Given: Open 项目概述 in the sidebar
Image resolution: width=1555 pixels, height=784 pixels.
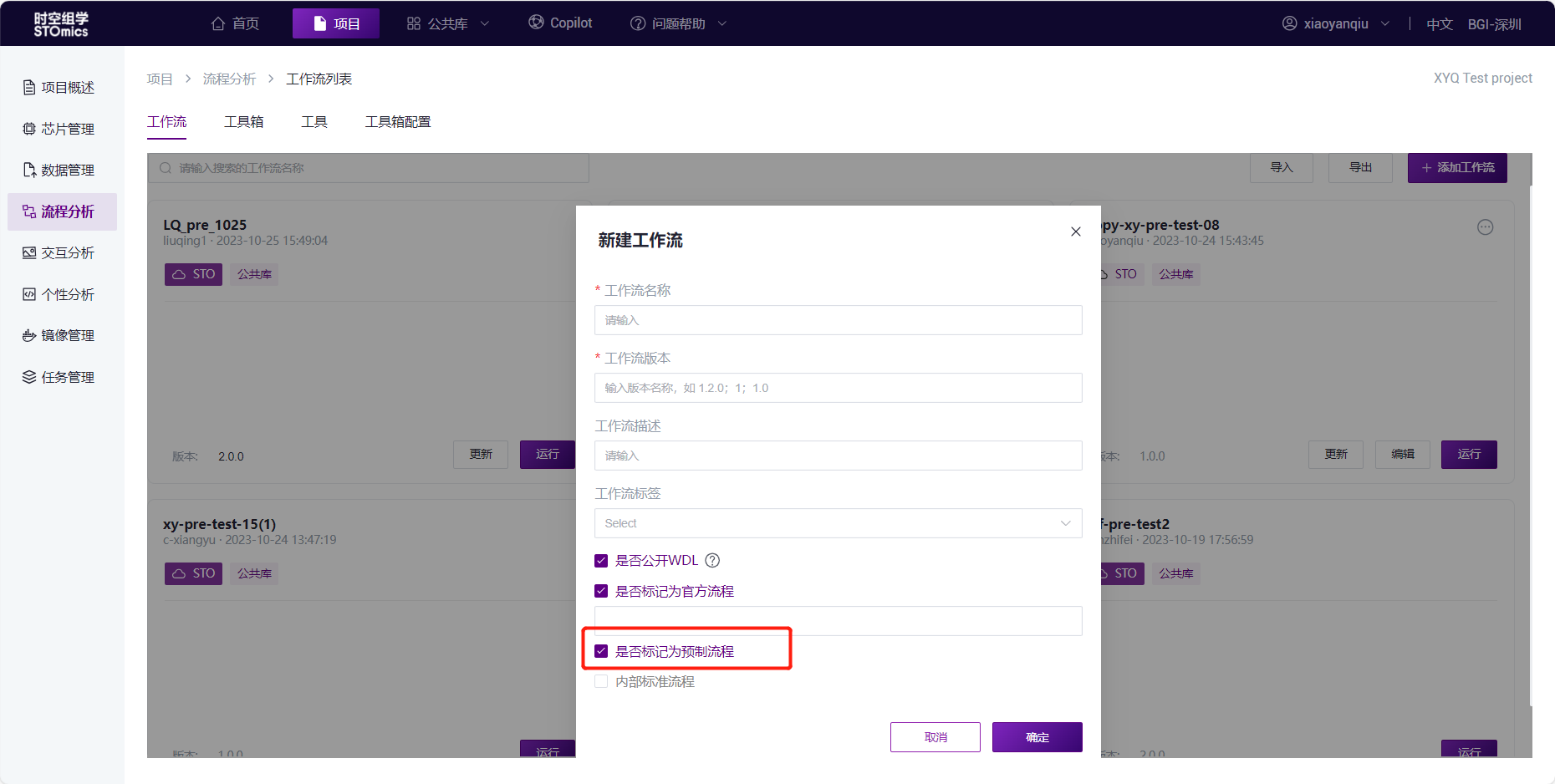Looking at the screenshot, I should tap(62, 87).
